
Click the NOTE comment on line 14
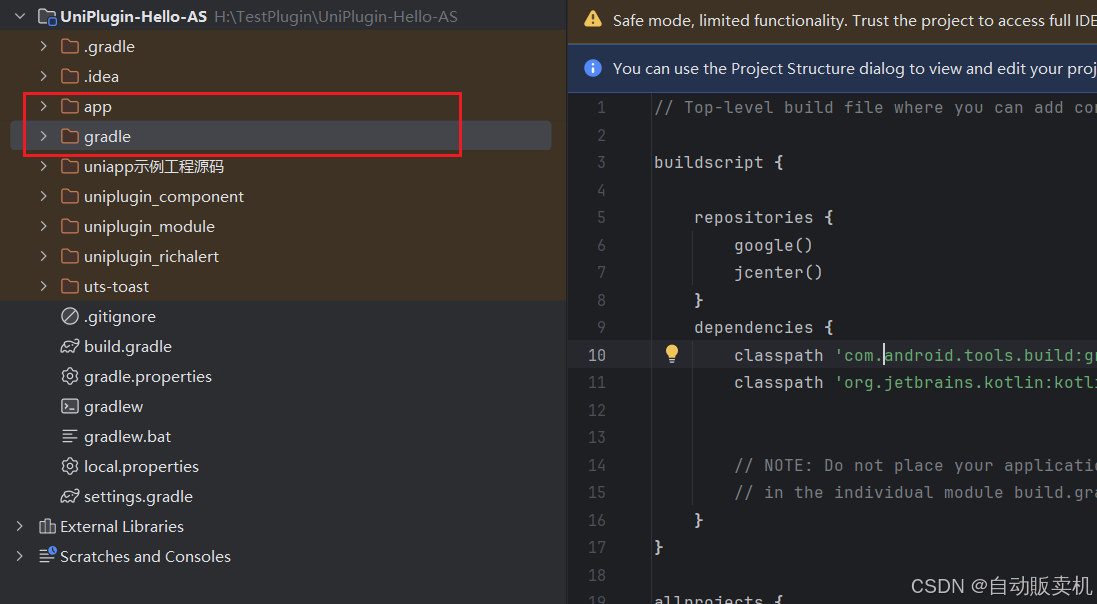(915, 465)
